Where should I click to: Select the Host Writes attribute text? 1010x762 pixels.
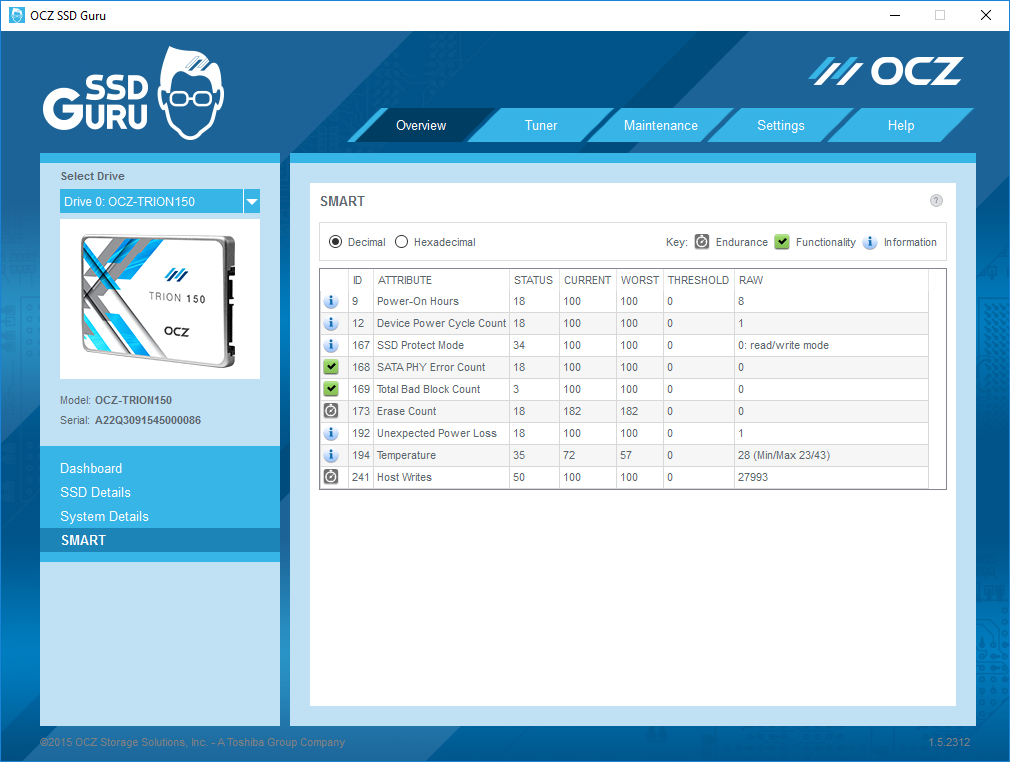pos(404,477)
